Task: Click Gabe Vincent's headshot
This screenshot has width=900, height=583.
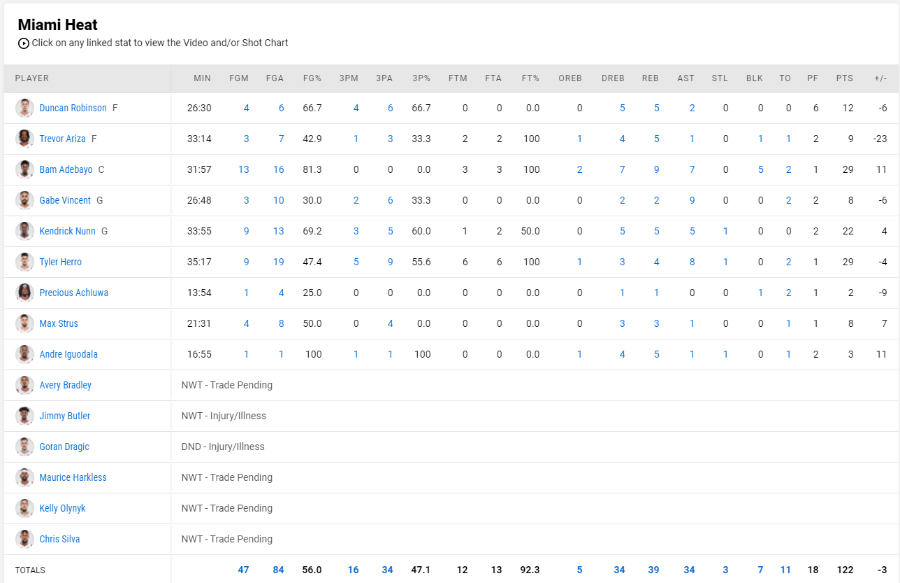Action: coord(24,200)
